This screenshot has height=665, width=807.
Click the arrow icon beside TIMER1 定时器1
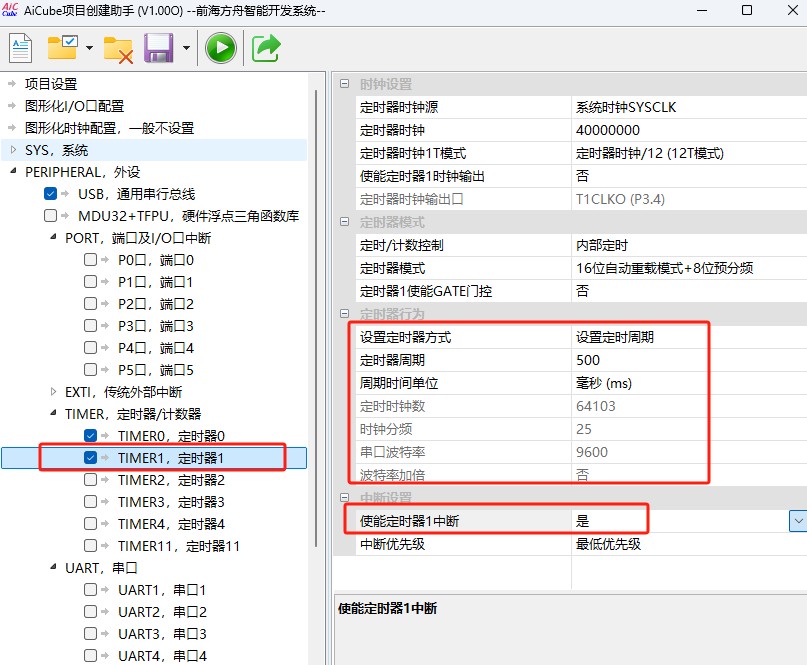(105, 458)
